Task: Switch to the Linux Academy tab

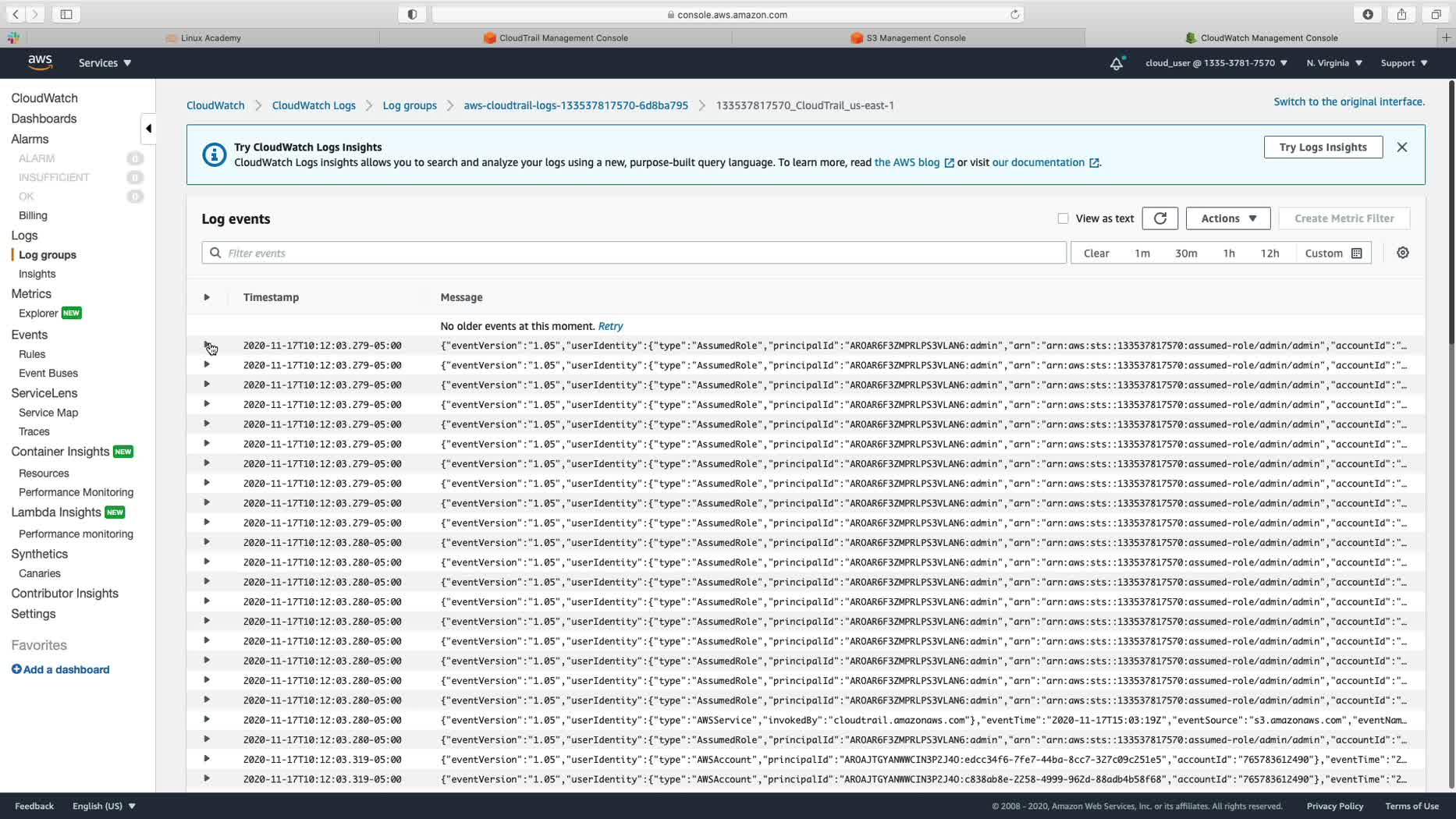Action: point(203,37)
